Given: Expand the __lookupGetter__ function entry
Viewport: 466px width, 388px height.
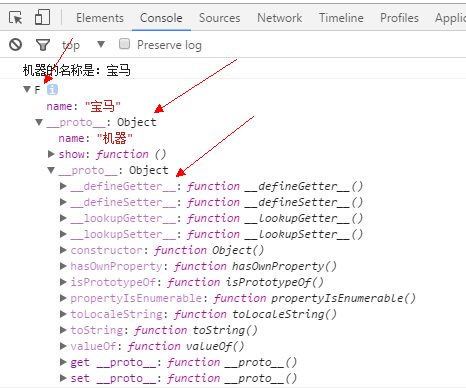Looking at the screenshot, I should [x=63, y=218].
